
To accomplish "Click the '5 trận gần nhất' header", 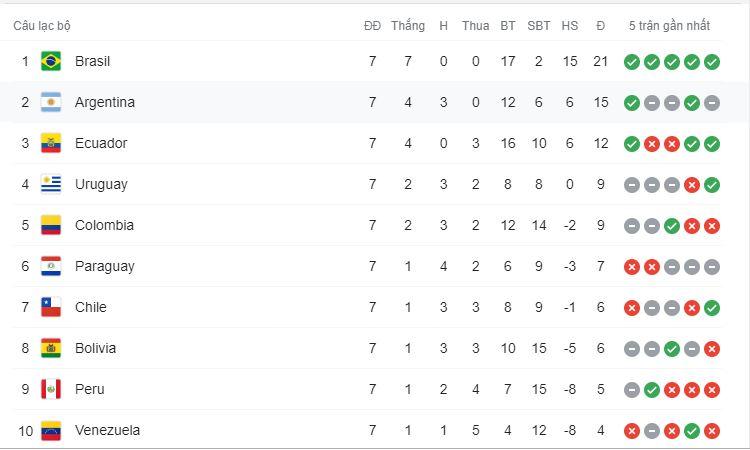I will 671,26.
